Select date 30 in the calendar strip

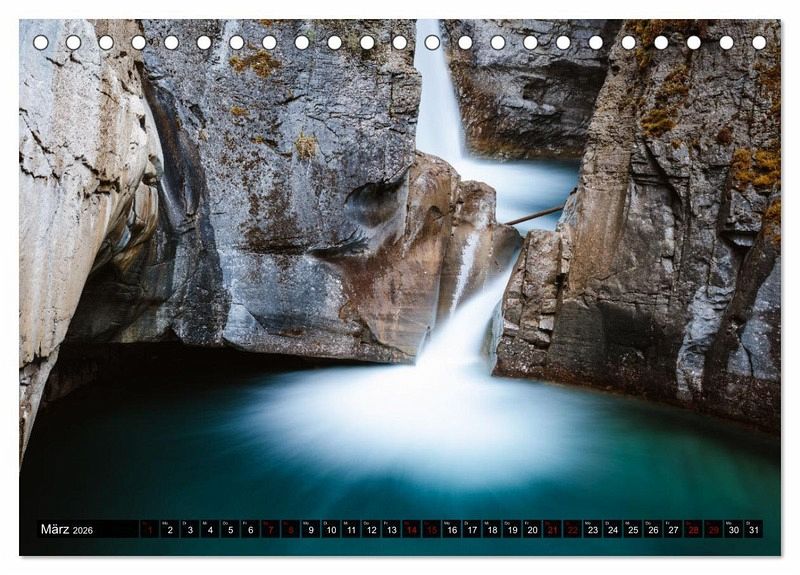click(x=734, y=529)
